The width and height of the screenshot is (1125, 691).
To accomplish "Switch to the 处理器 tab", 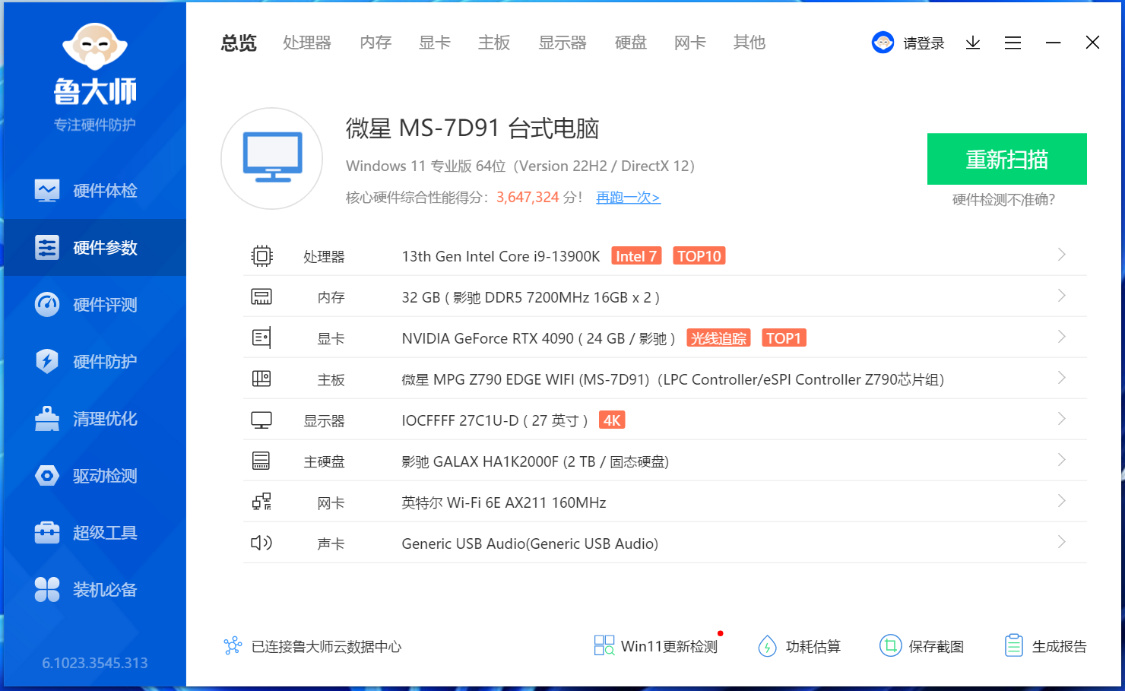I will (307, 43).
